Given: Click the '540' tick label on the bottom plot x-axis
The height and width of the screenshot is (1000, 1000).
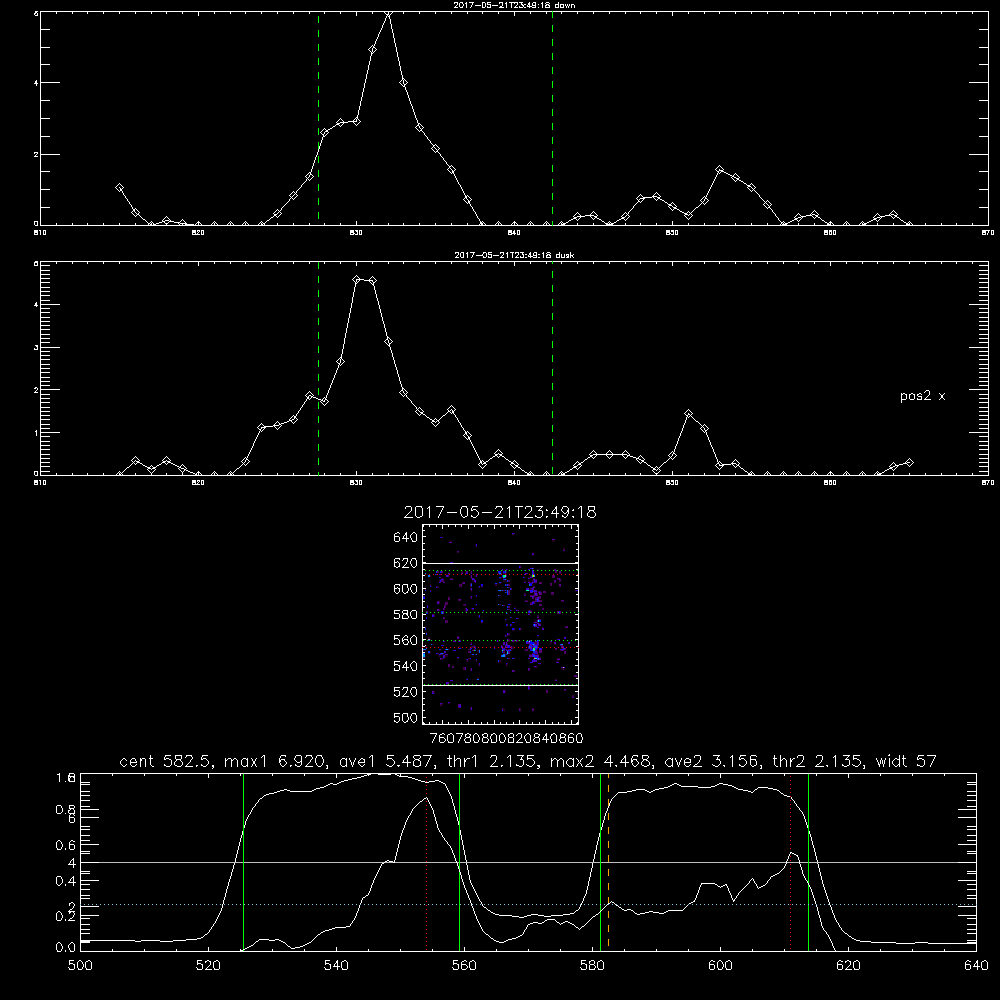Looking at the screenshot, I should 336,966.
